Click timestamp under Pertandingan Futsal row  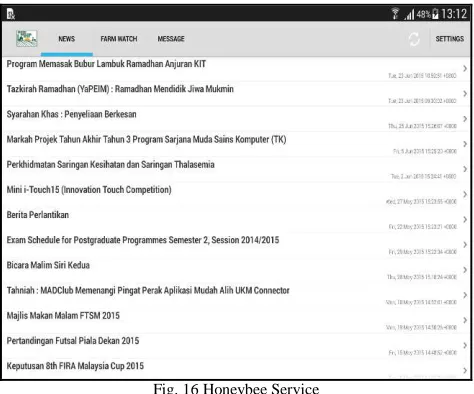pos(422,353)
